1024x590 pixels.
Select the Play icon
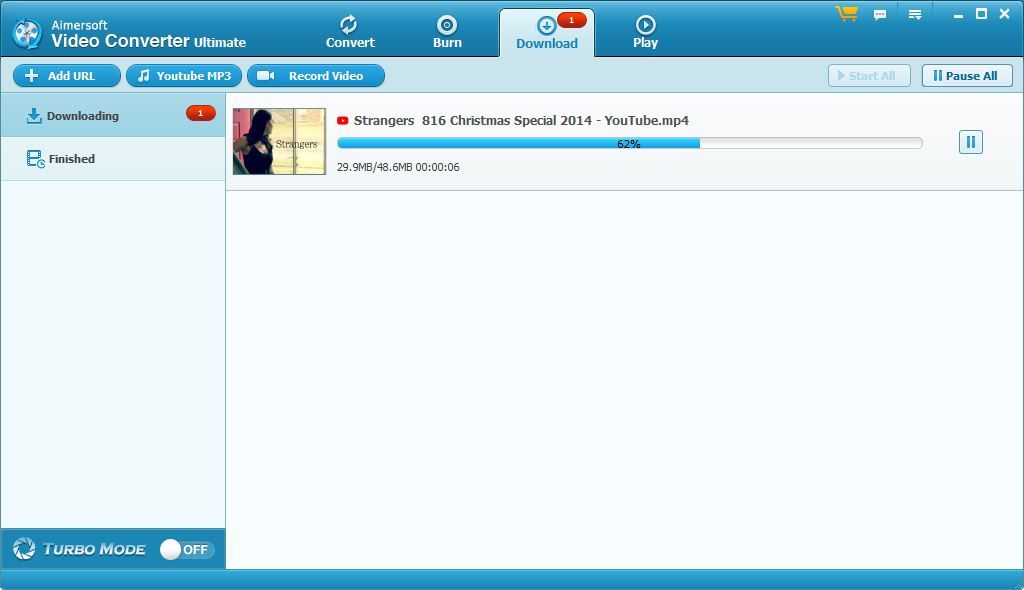click(645, 25)
